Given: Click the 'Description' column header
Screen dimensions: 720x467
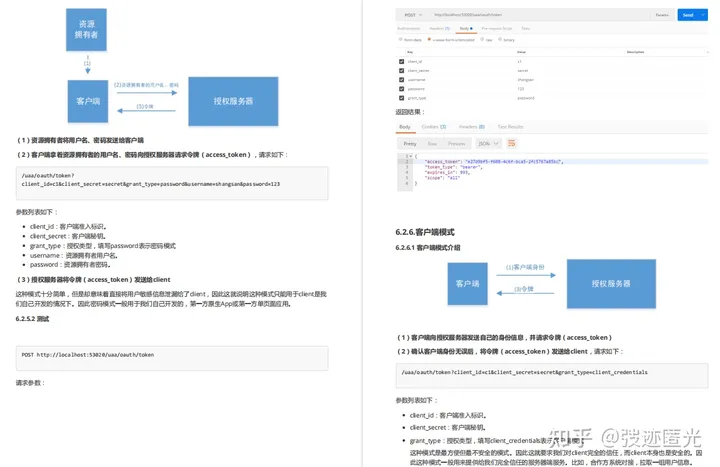Looking at the screenshot, I should coord(636,52).
